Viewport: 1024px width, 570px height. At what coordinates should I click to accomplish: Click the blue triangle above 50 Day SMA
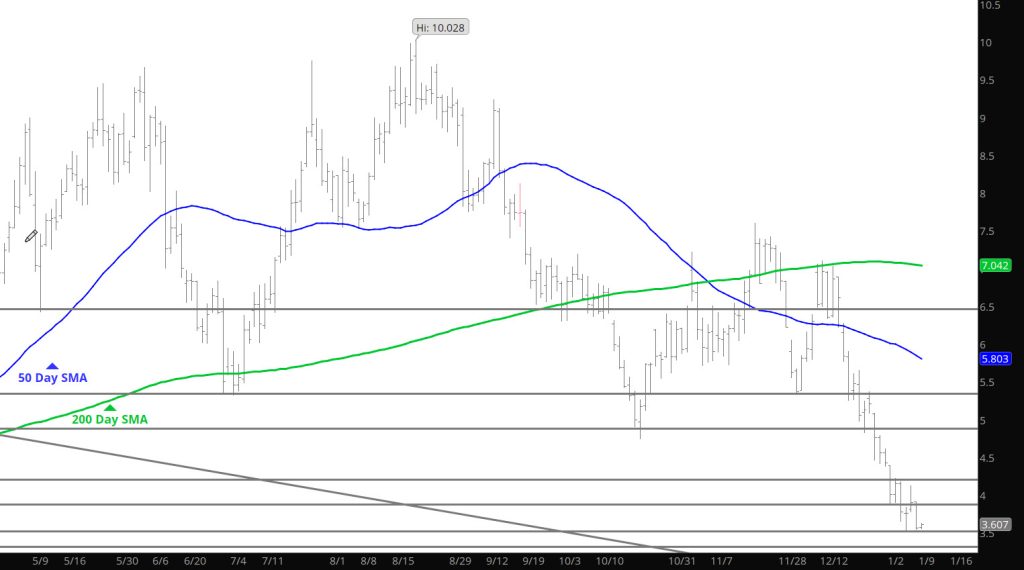coord(52,366)
